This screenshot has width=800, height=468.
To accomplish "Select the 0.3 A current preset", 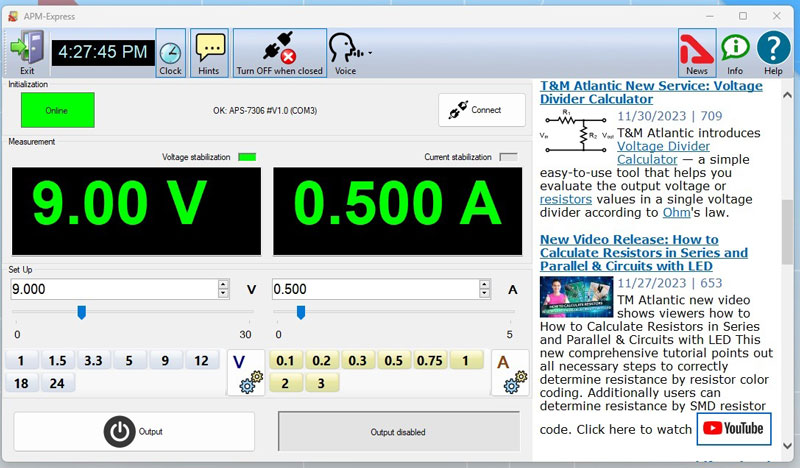I will click(x=358, y=360).
